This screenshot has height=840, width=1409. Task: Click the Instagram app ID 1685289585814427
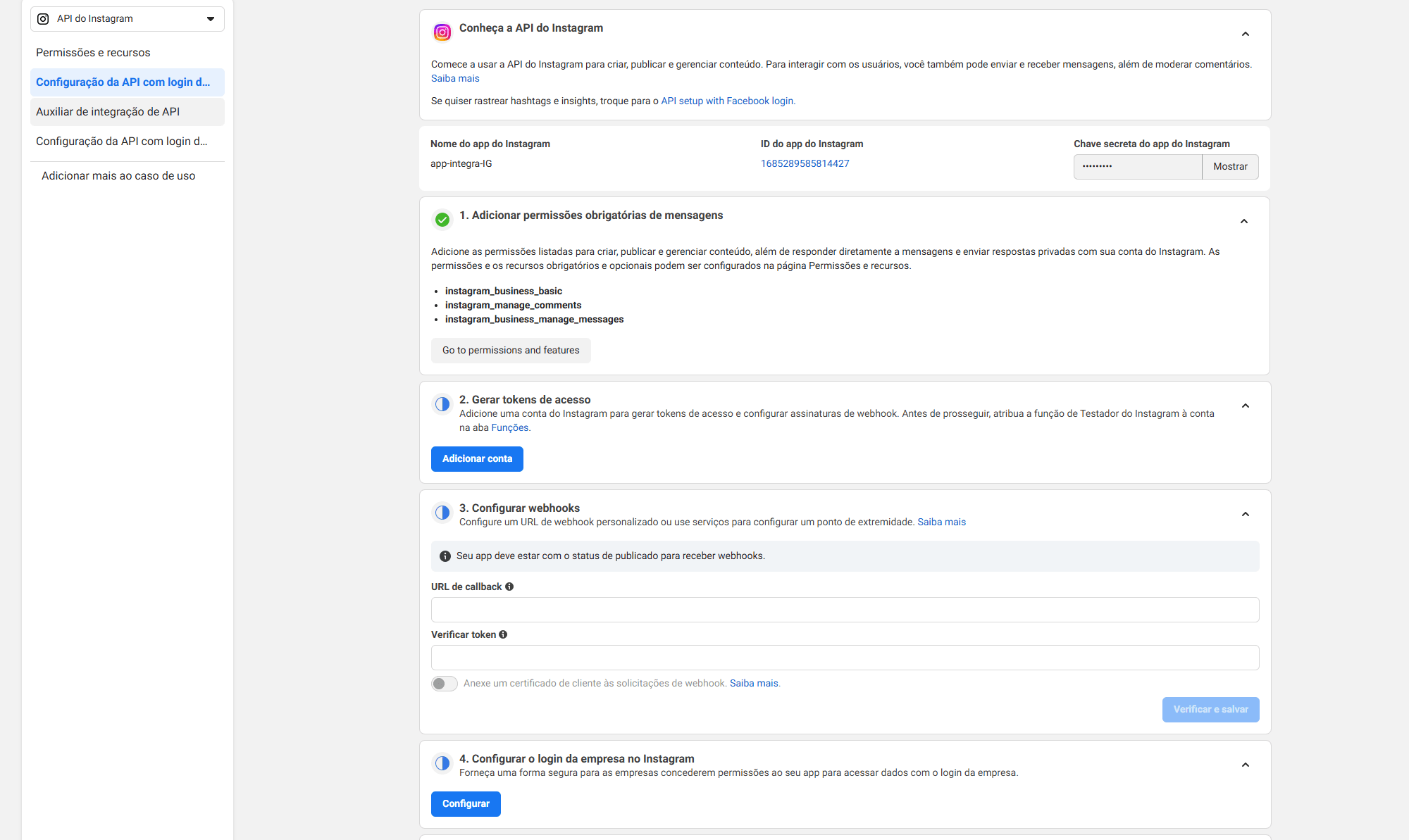[805, 164]
